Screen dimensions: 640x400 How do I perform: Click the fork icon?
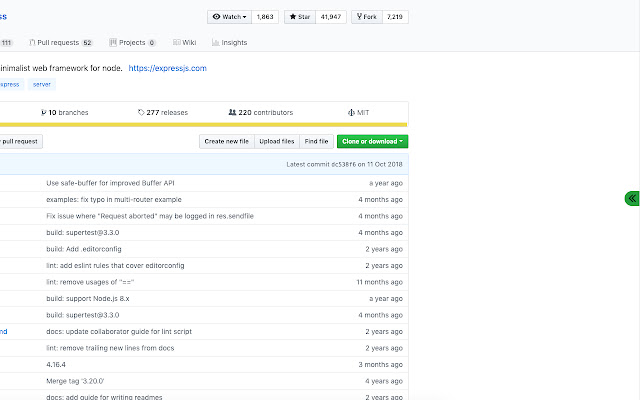pyautogui.click(x=359, y=16)
